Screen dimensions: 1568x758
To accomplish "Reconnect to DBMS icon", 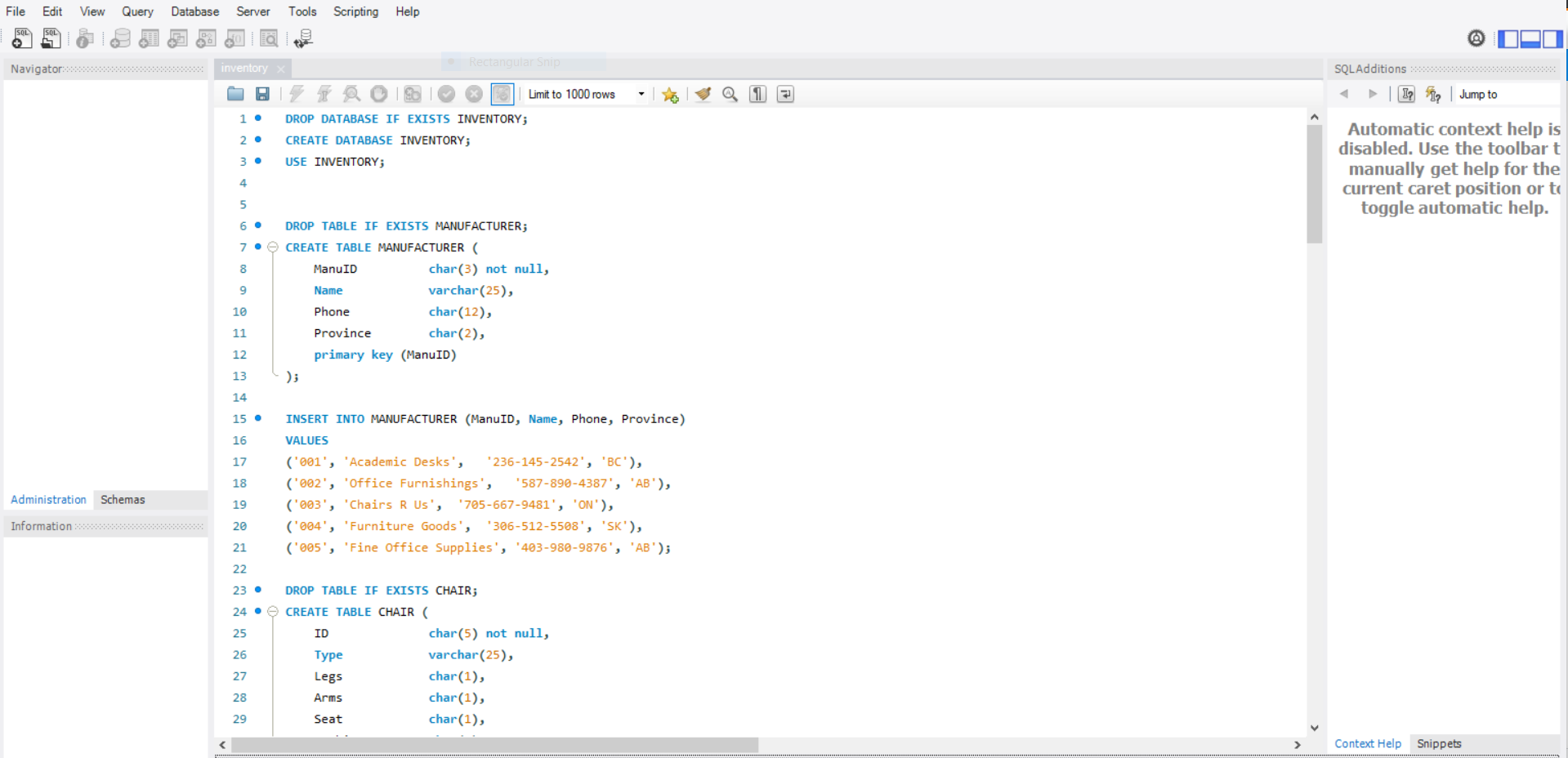I will [303, 38].
